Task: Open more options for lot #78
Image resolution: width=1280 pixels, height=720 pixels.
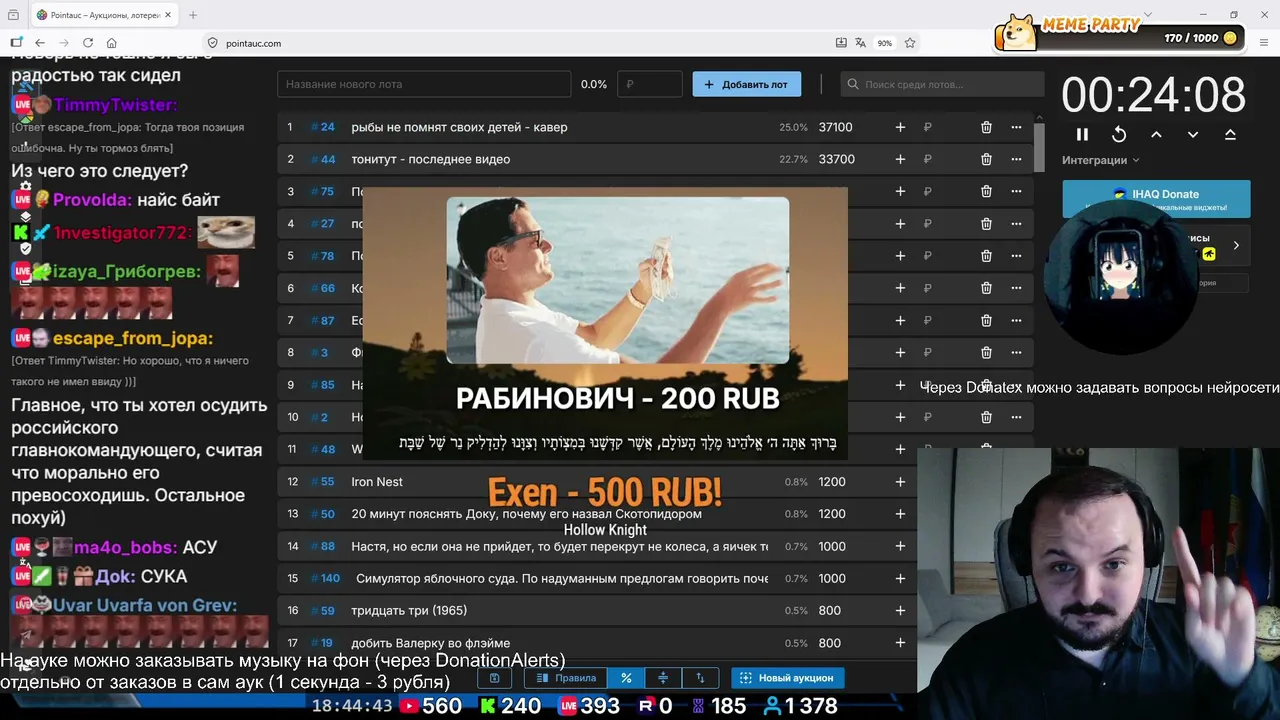Action: [1016, 256]
